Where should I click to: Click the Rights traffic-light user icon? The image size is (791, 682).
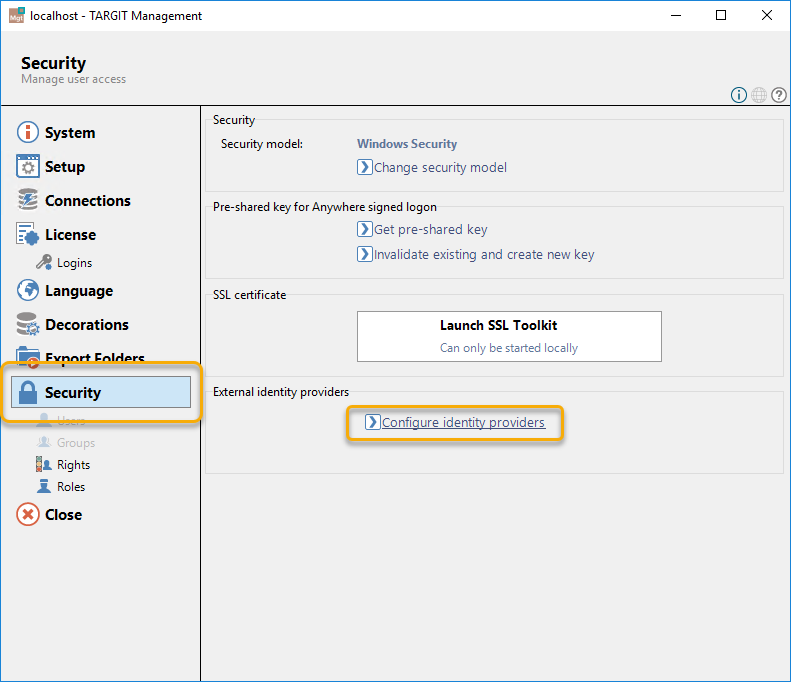point(44,464)
